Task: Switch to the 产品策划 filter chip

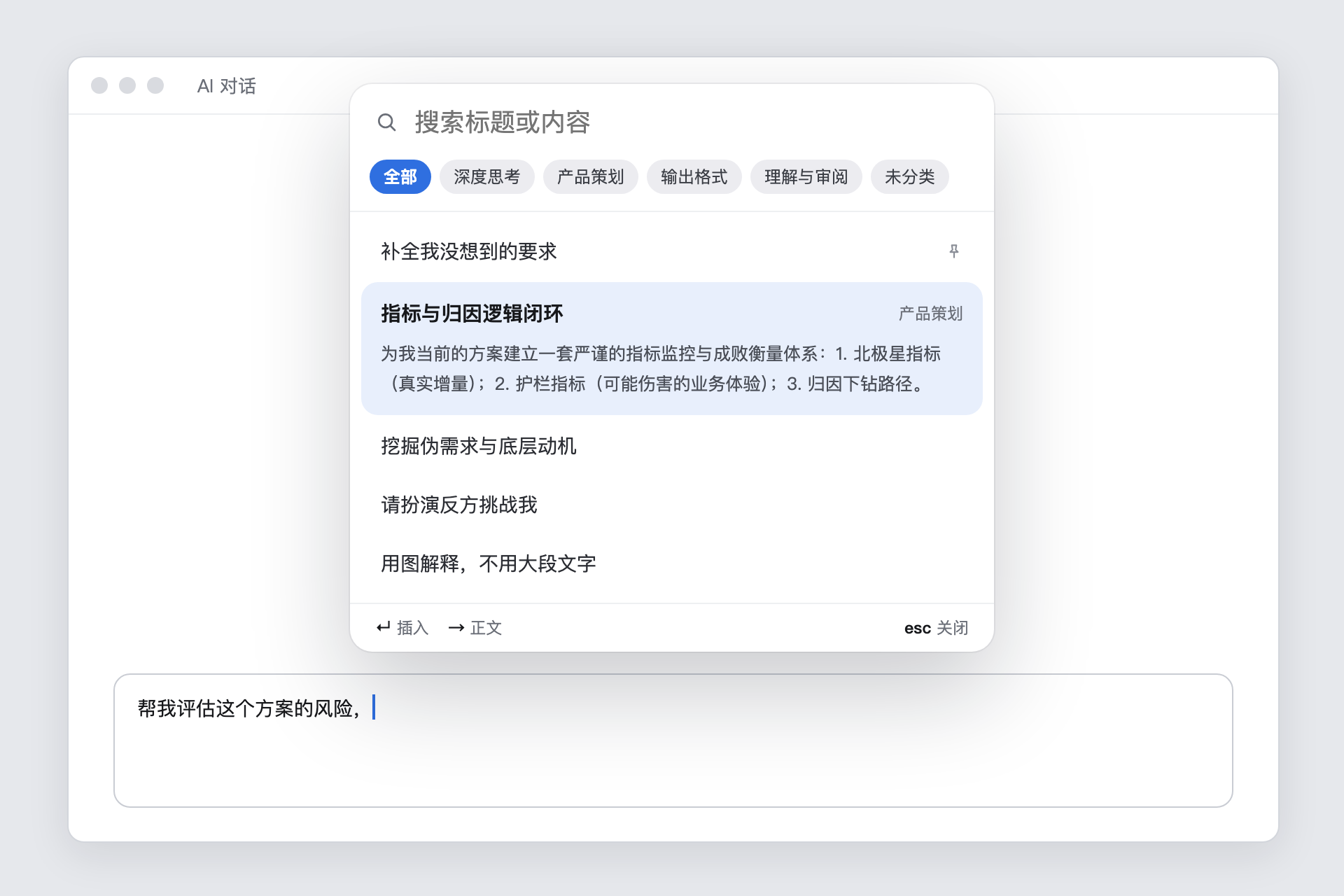Action: coord(590,177)
